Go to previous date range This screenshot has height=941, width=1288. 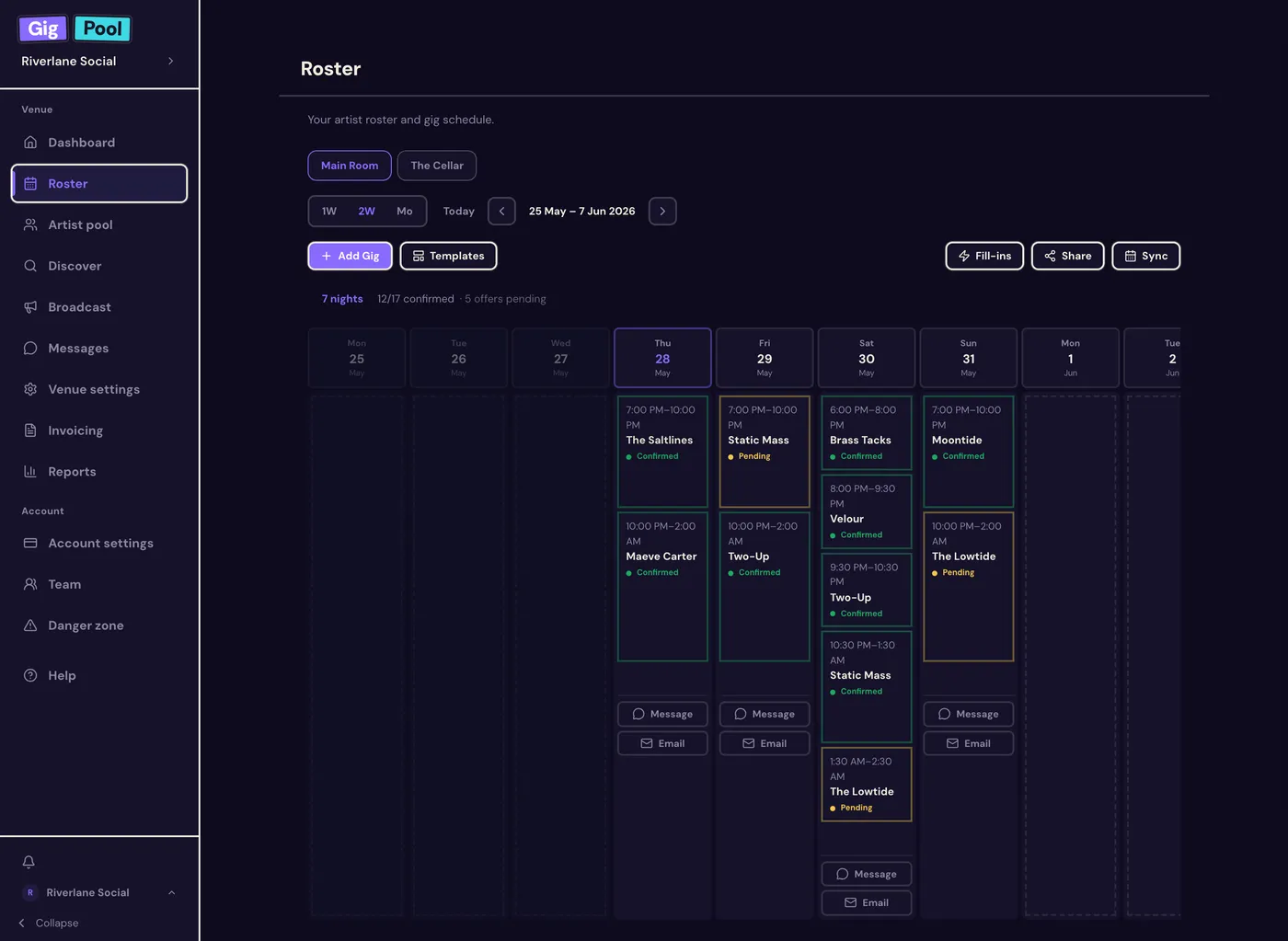click(x=501, y=211)
